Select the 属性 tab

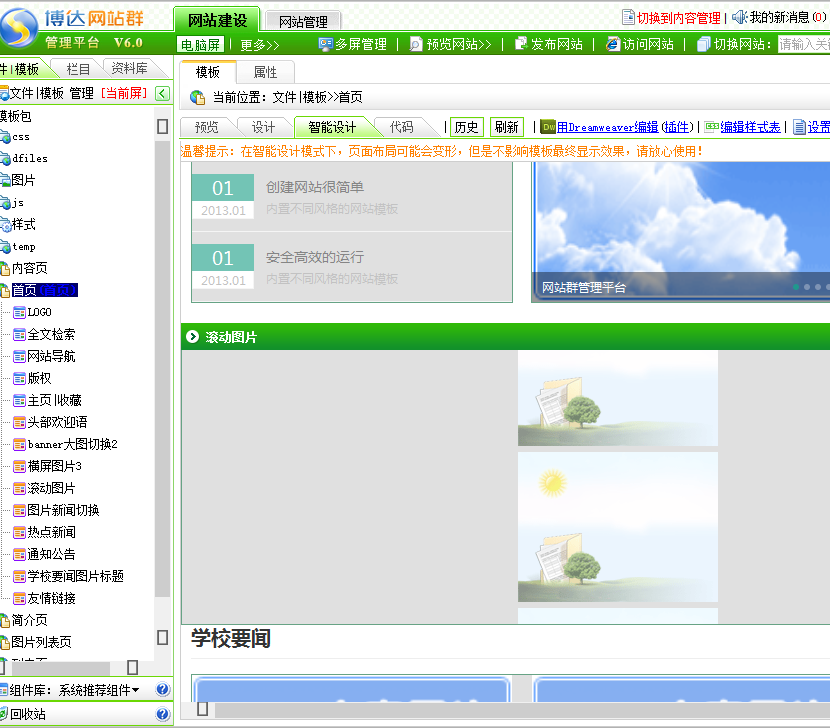[x=265, y=72]
